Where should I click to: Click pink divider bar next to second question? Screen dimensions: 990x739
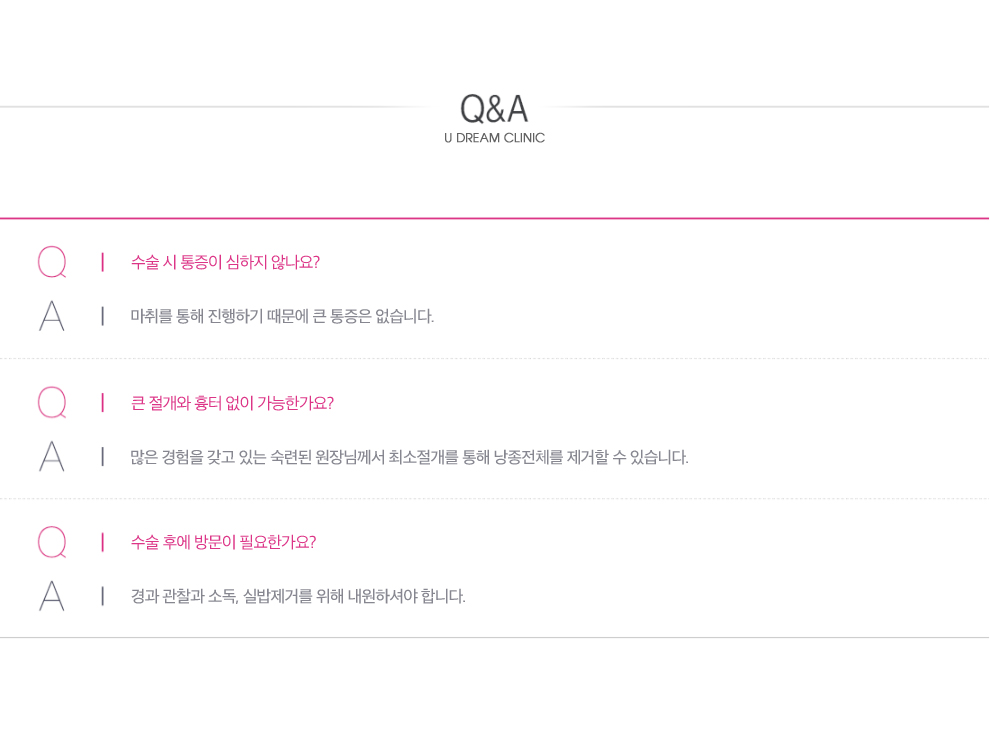click(102, 402)
